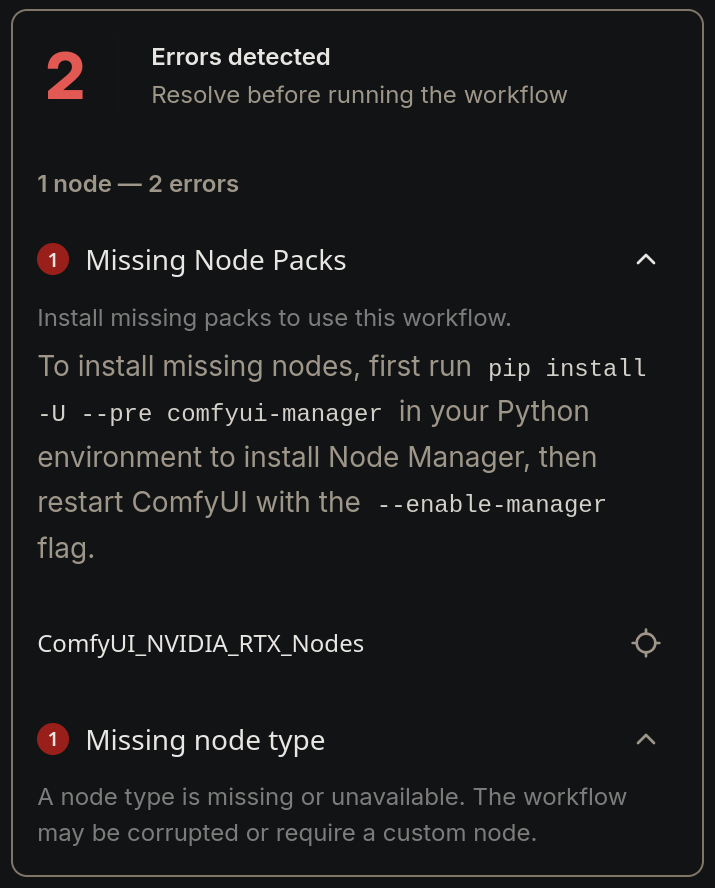Collapse the Missing Node Packs section chevron
This screenshot has width=715, height=888.
click(x=646, y=259)
